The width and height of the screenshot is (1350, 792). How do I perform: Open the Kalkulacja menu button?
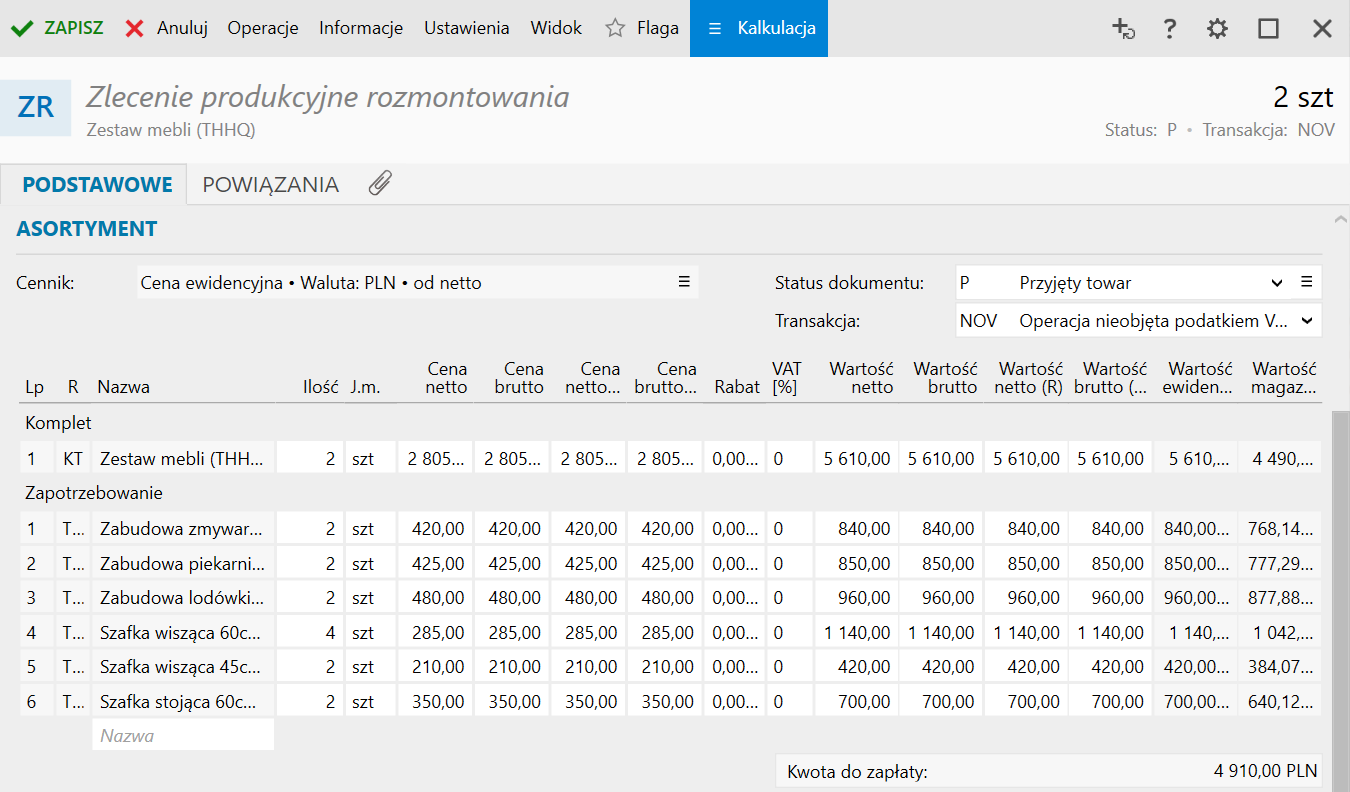tap(759, 28)
